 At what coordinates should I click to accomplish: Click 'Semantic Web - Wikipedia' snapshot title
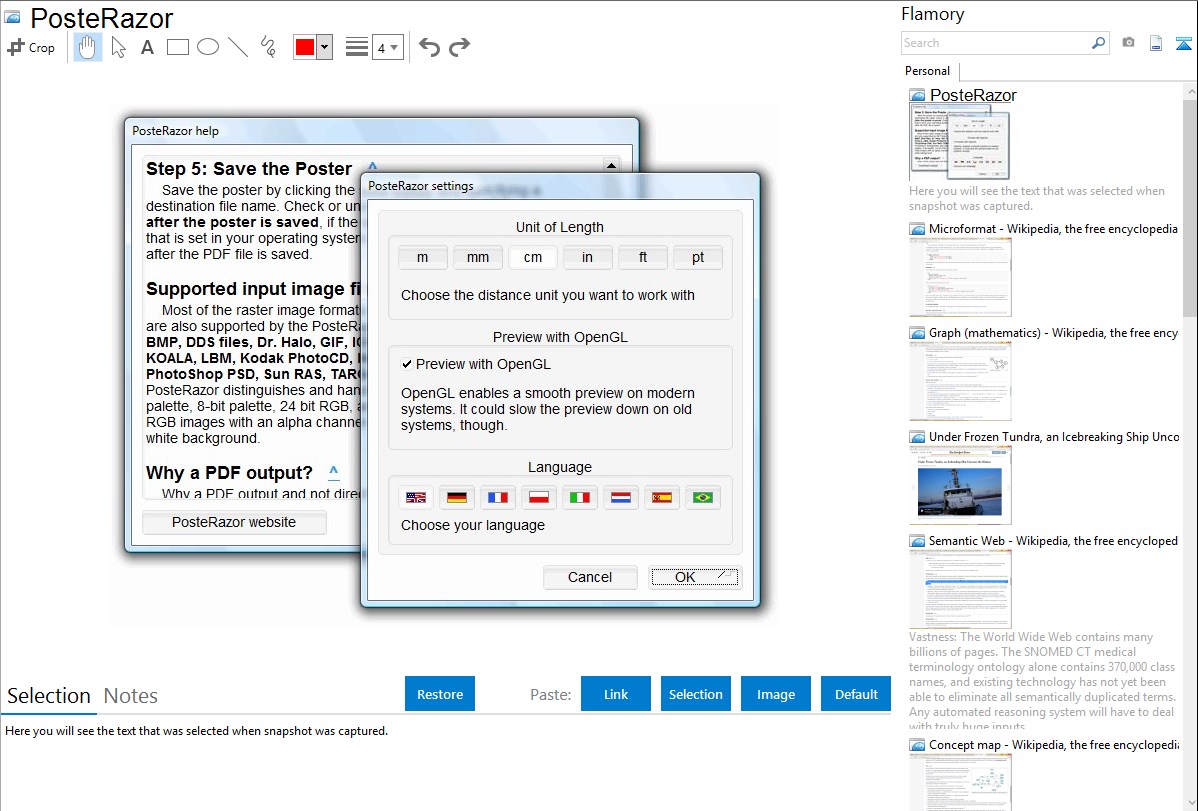[1053, 541]
